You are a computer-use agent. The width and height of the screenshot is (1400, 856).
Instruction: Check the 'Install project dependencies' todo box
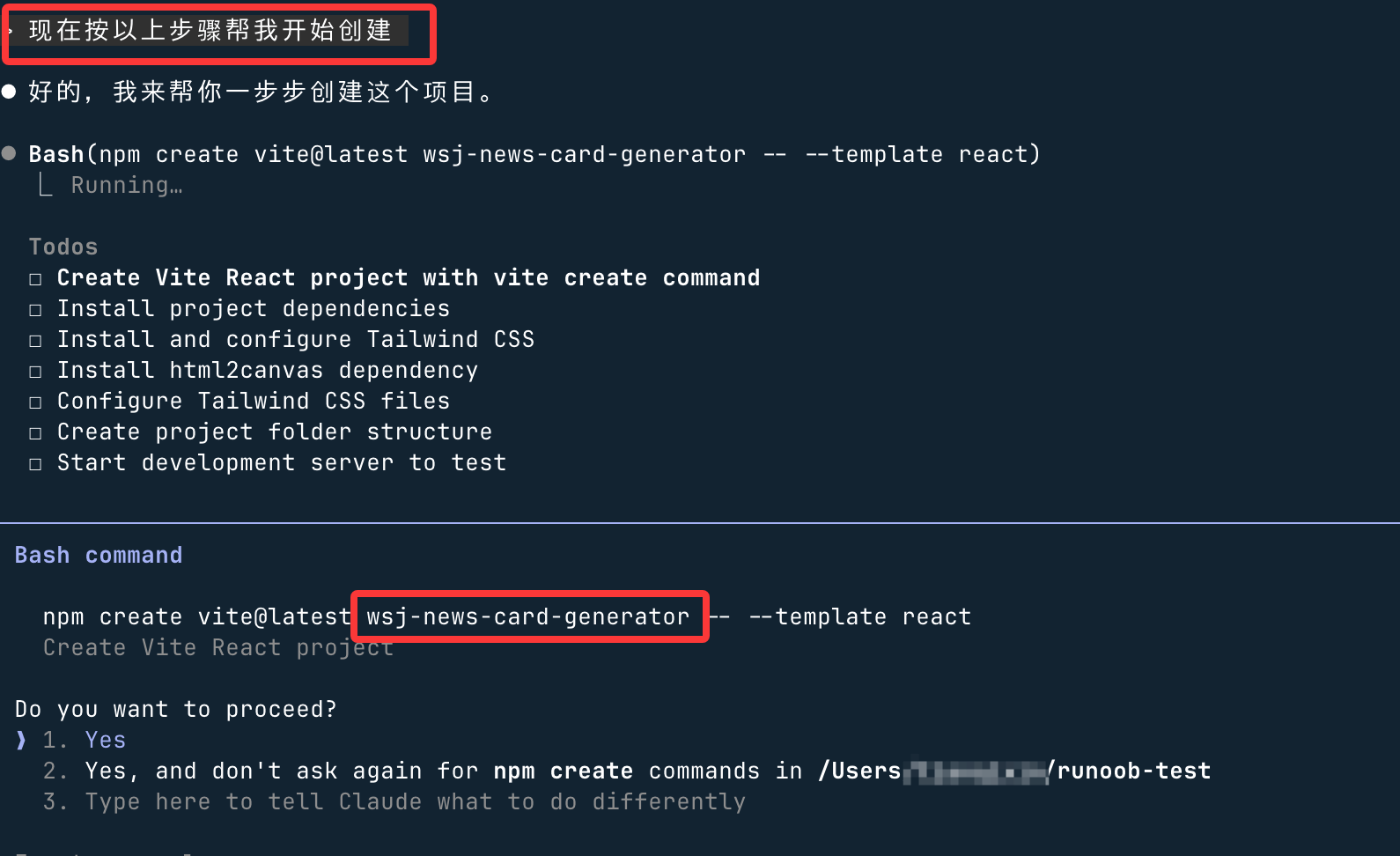click(x=35, y=310)
